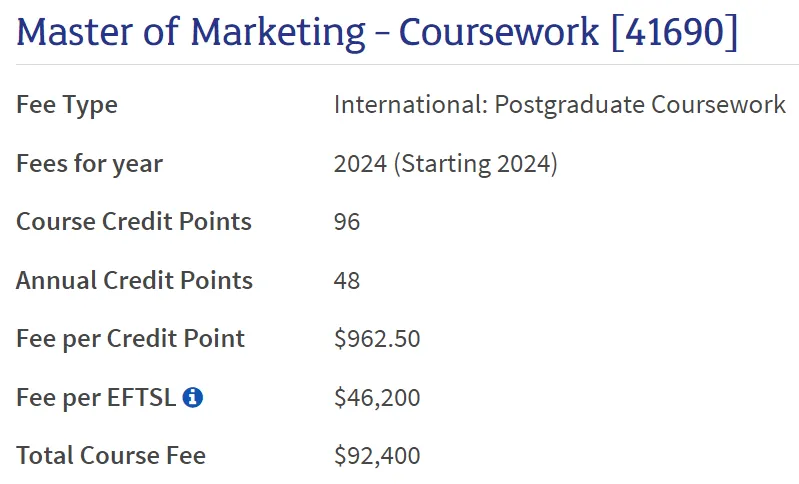The image size is (799, 484).
Task: Click the 2024 (Starting 2024) value
Action: coord(445,163)
